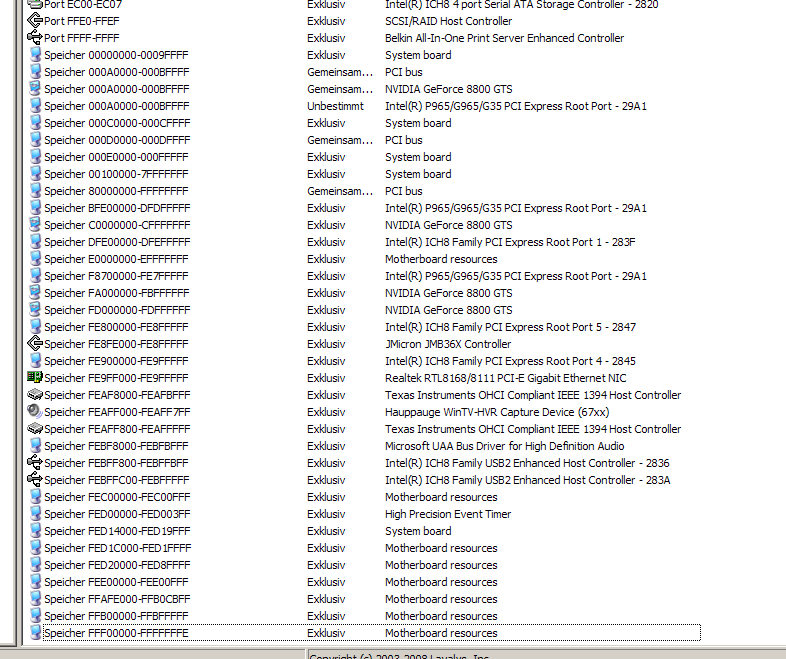Click Exklusiv value in Speicher FFF00000-FFFFFFFE row
This screenshot has width=786, height=659.
(326, 633)
